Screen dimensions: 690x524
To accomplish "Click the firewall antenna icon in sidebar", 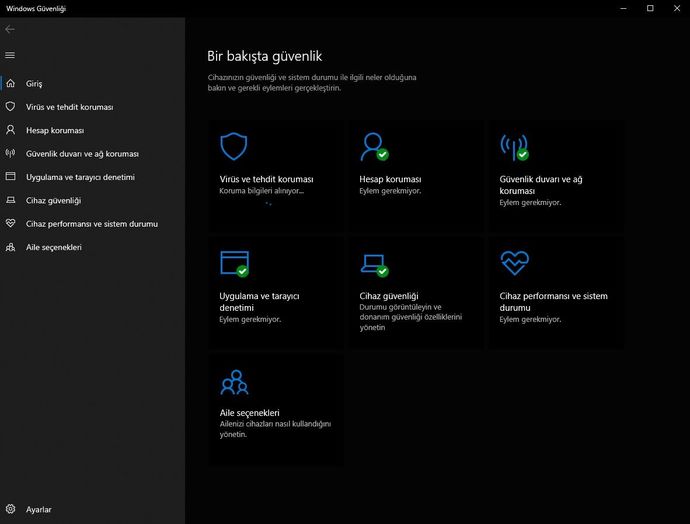I will point(11,153).
